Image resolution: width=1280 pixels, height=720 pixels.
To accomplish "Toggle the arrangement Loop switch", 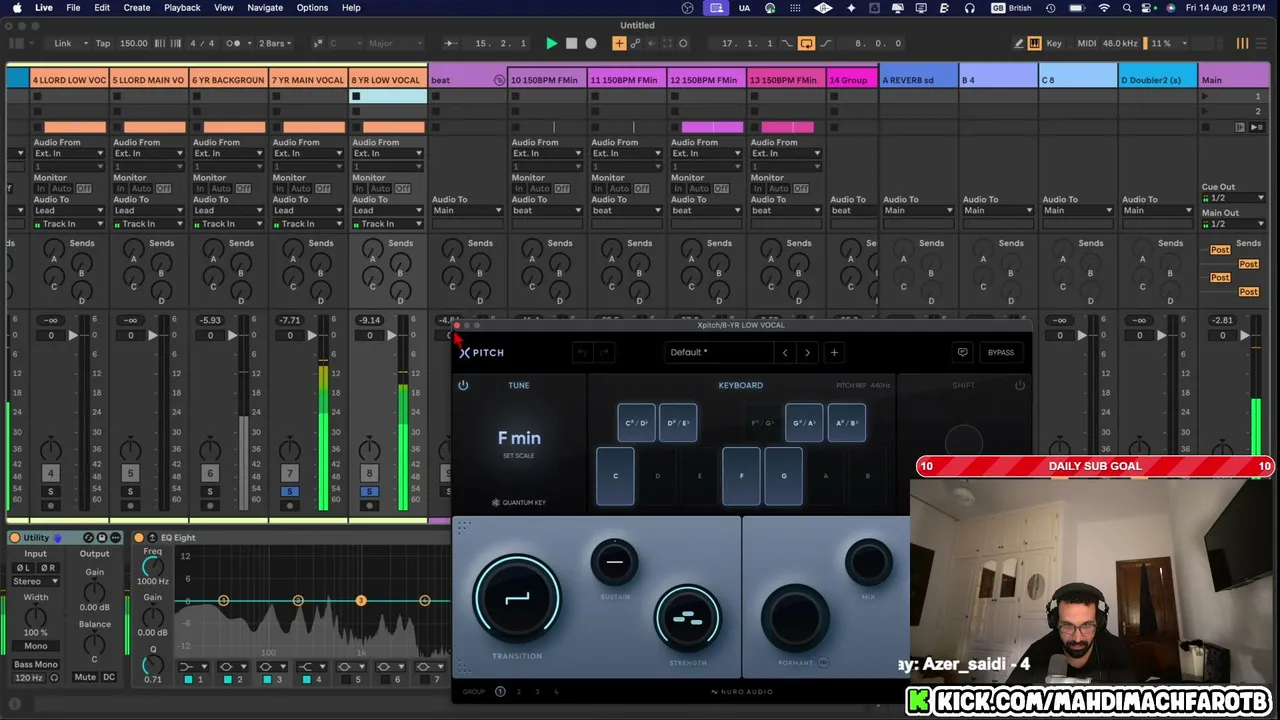I will click(x=806, y=43).
